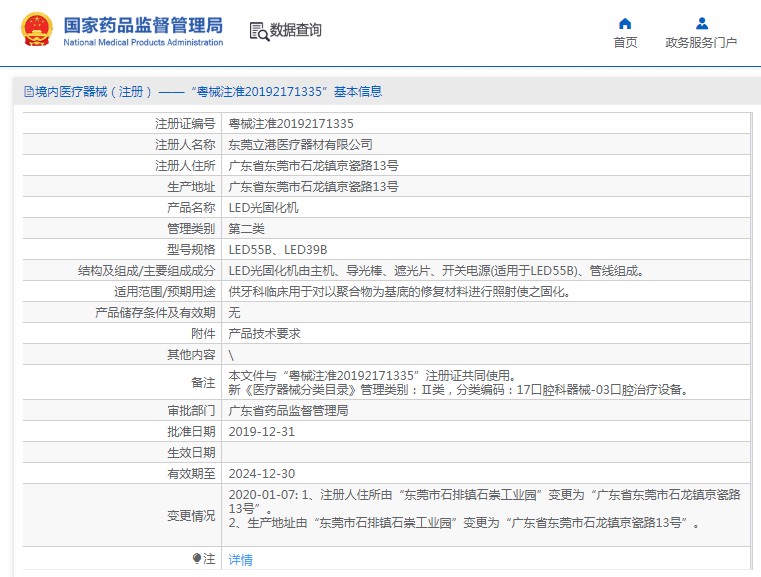Click the home icon above 首页

point(625,24)
